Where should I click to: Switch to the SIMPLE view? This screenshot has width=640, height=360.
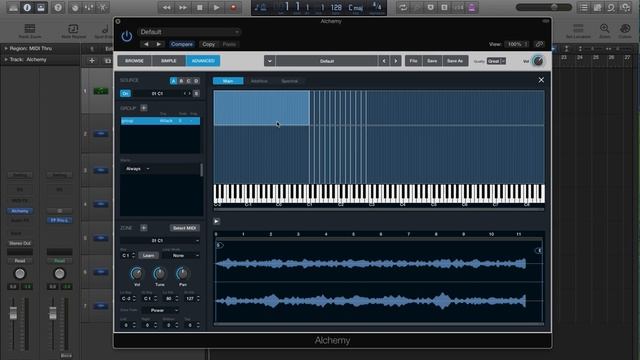click(x=169, y=61)
